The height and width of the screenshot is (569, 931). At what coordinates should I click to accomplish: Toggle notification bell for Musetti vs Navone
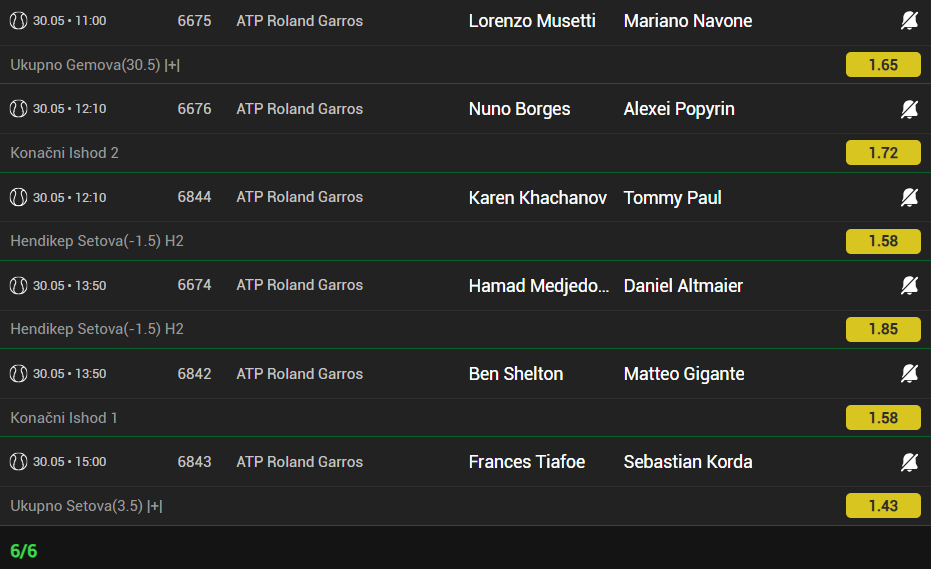pyautogui.click(x=909, y=21)
